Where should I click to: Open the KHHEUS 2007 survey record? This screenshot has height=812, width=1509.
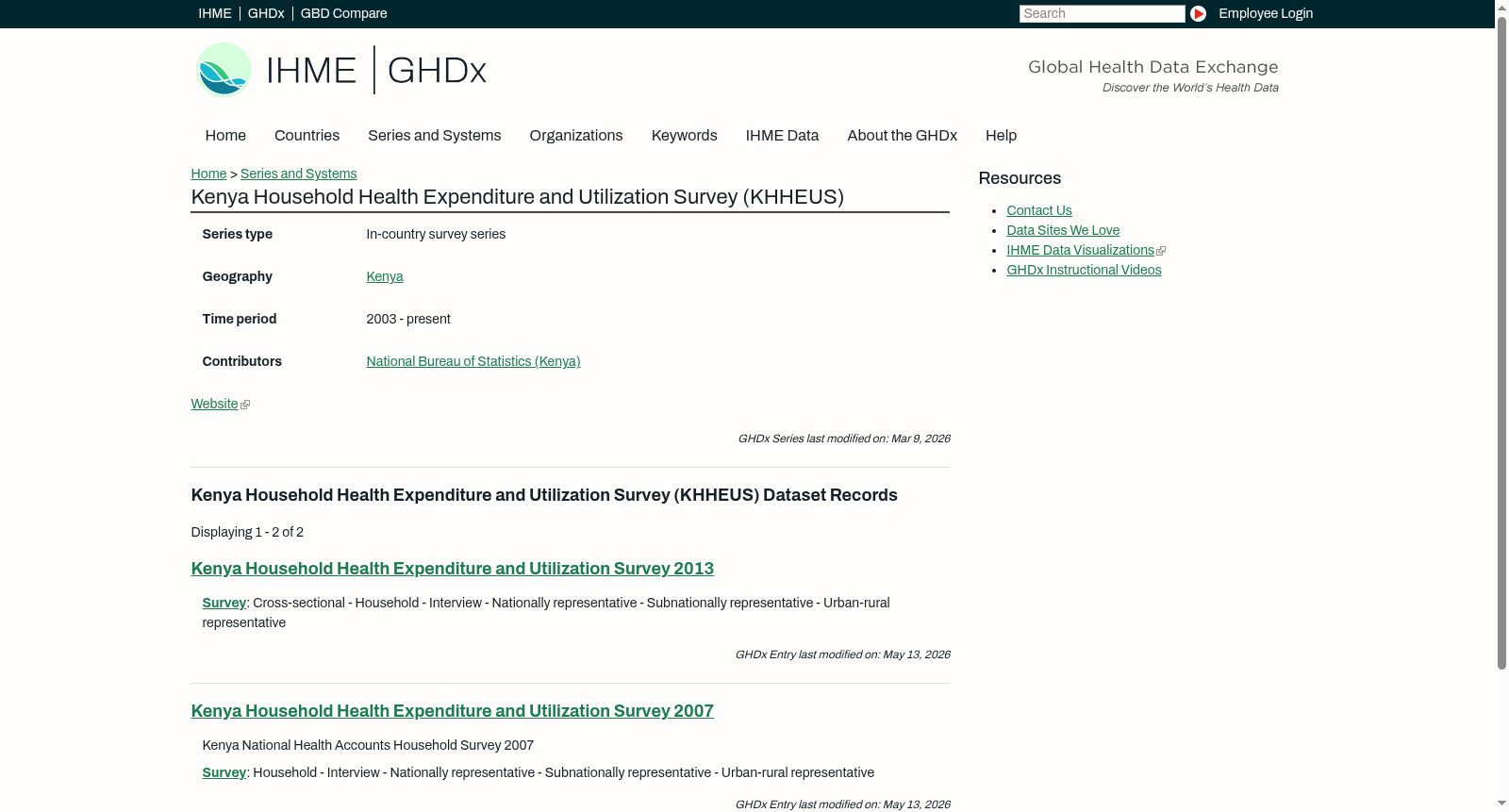[452, 711]
